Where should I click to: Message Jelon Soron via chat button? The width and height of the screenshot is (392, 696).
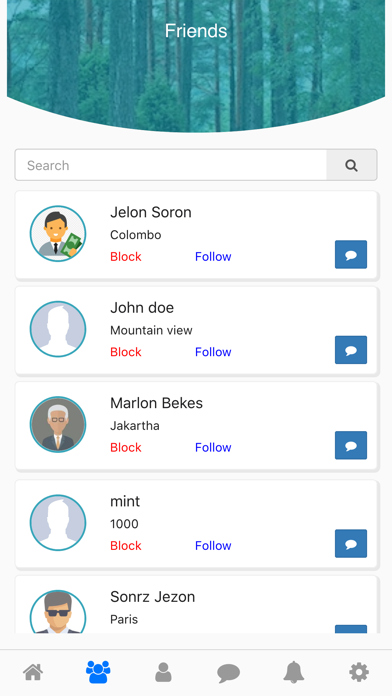tap(351, 254)
